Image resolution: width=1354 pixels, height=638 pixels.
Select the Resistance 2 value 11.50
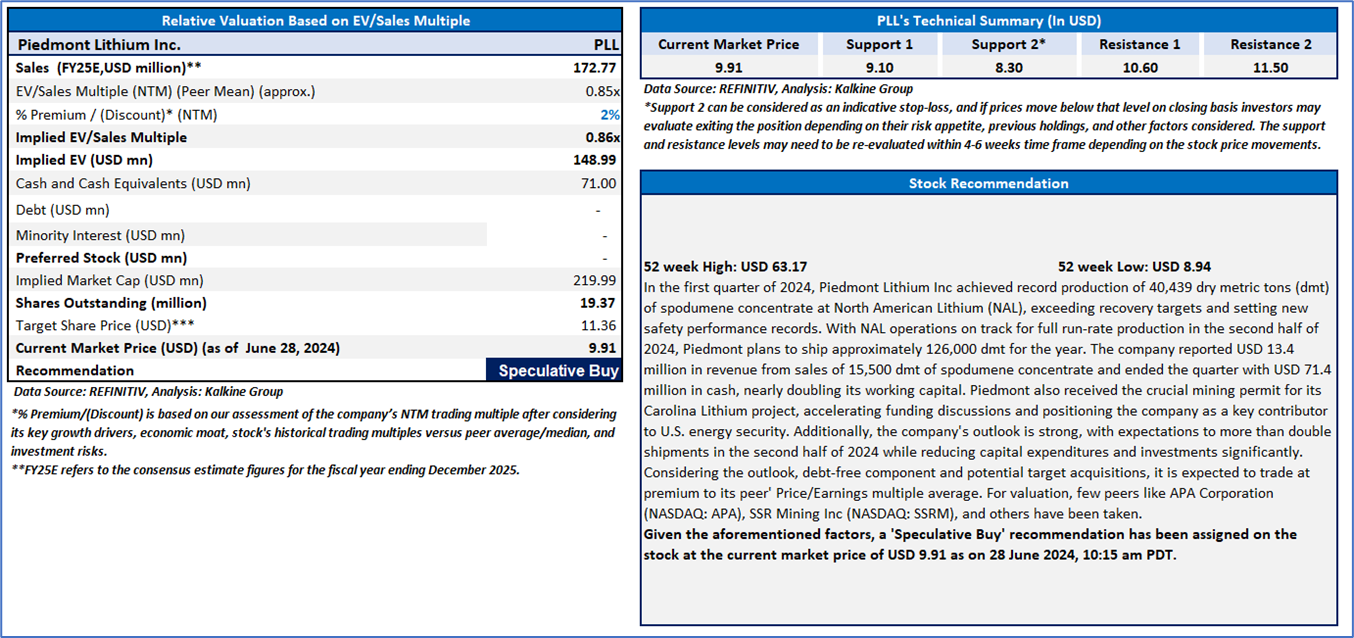1270,68
